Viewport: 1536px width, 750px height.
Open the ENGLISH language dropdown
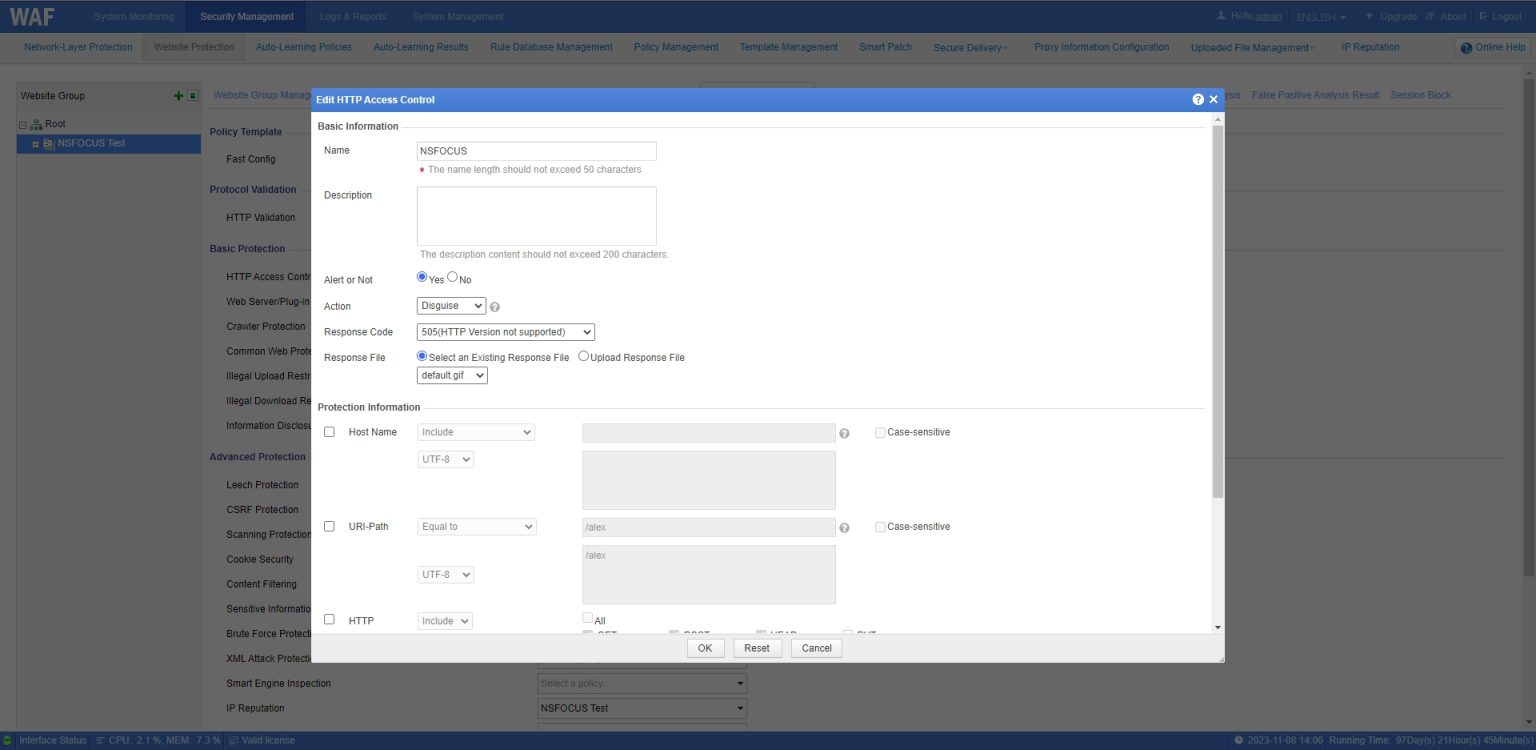[x=1319, y=15]
